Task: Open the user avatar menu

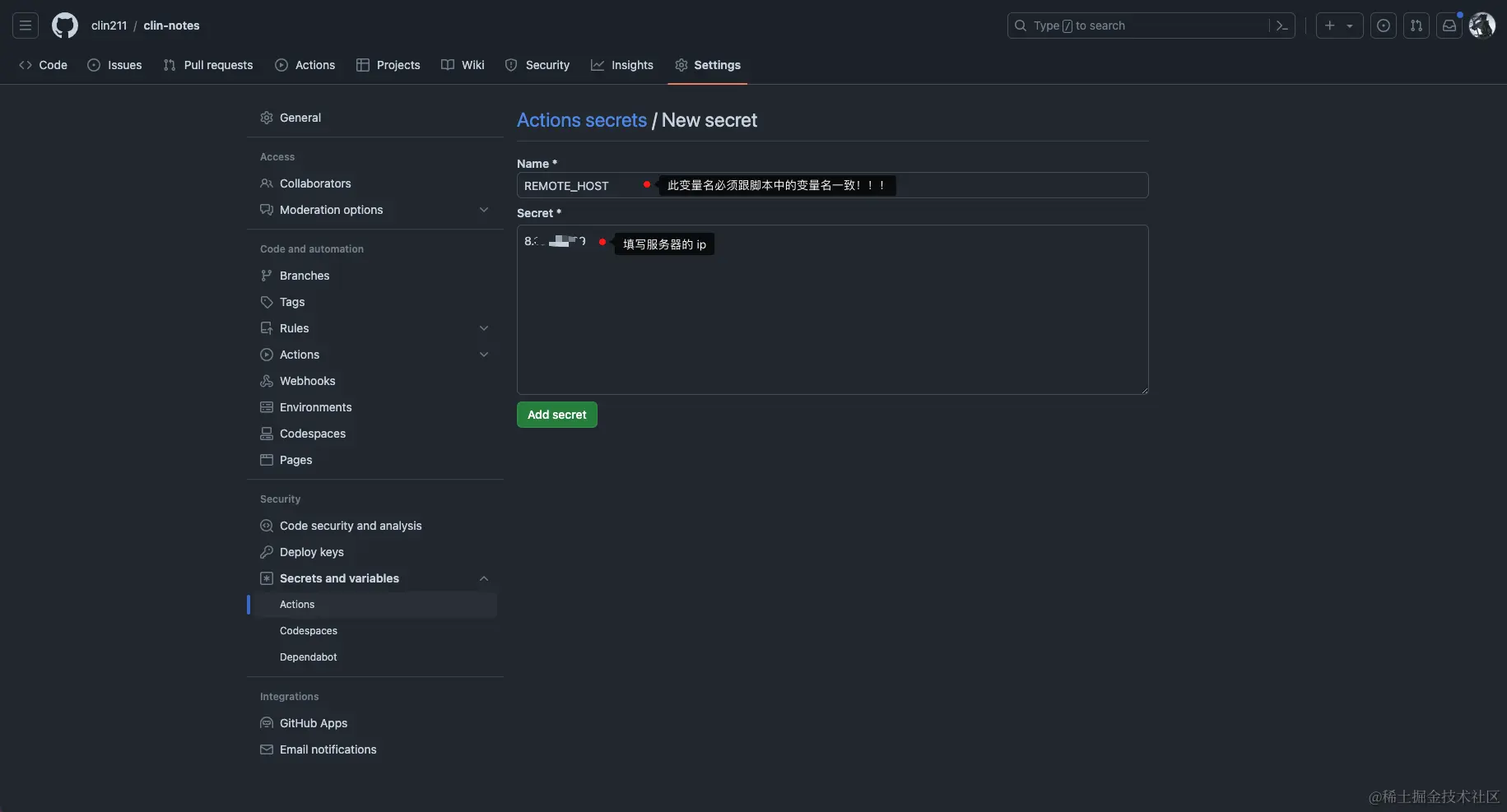Action: click(1482, 26)
